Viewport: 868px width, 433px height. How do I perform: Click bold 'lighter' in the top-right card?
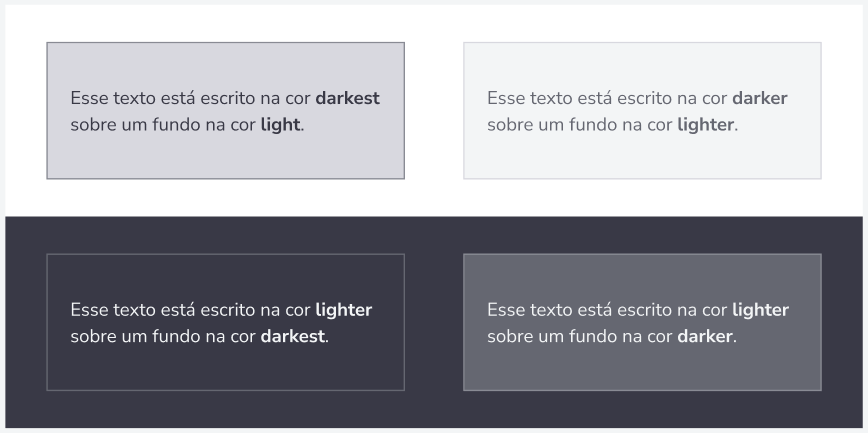[706, 125]
